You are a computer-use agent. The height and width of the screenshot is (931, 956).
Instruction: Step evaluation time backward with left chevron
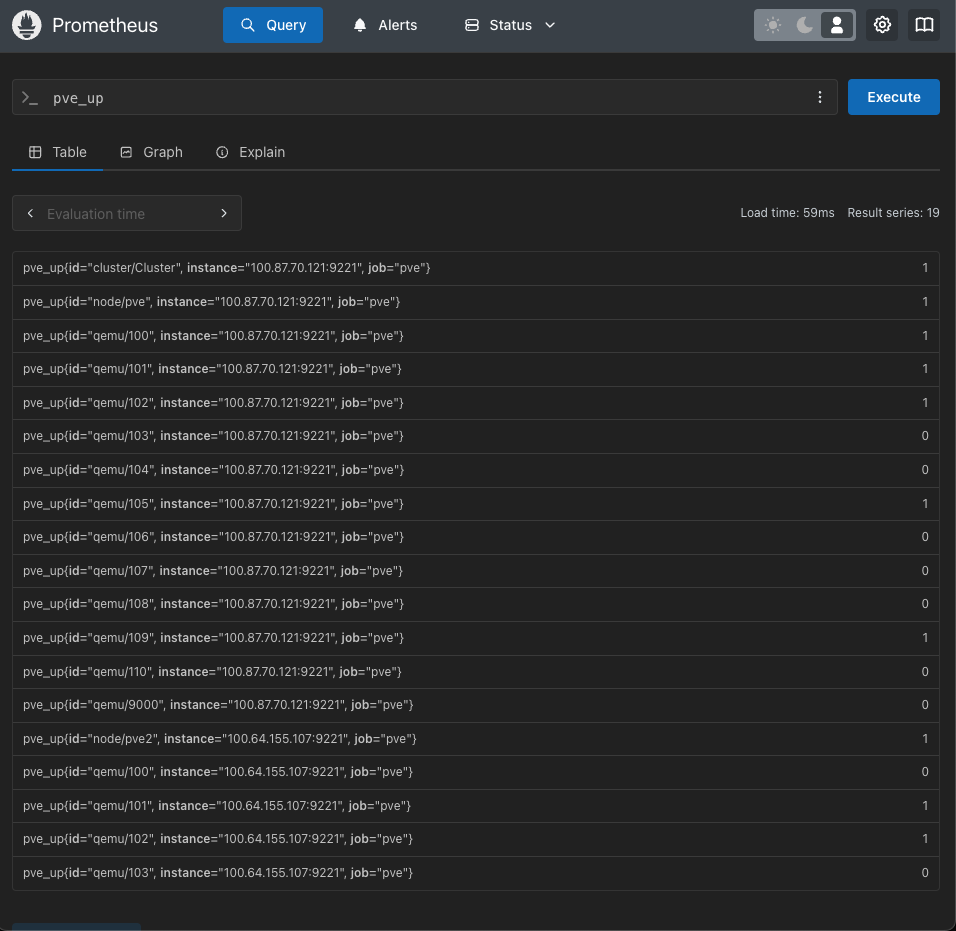30,213
